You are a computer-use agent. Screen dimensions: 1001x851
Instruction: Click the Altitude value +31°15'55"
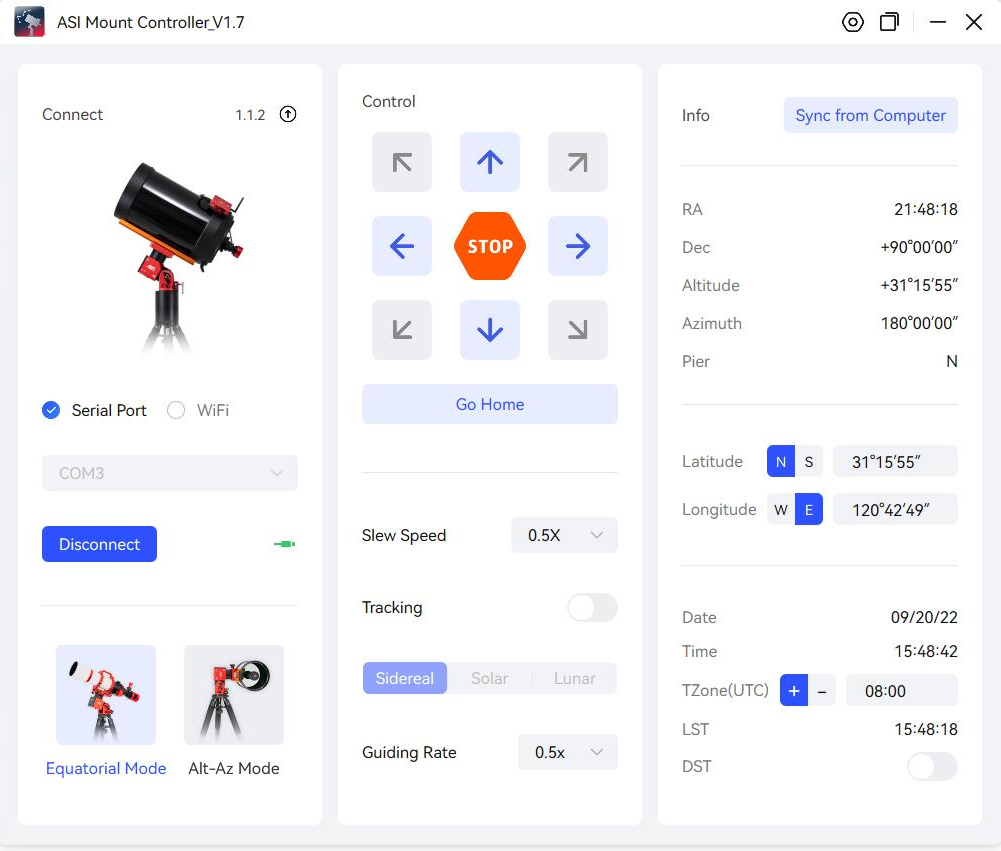coord(919,285)
